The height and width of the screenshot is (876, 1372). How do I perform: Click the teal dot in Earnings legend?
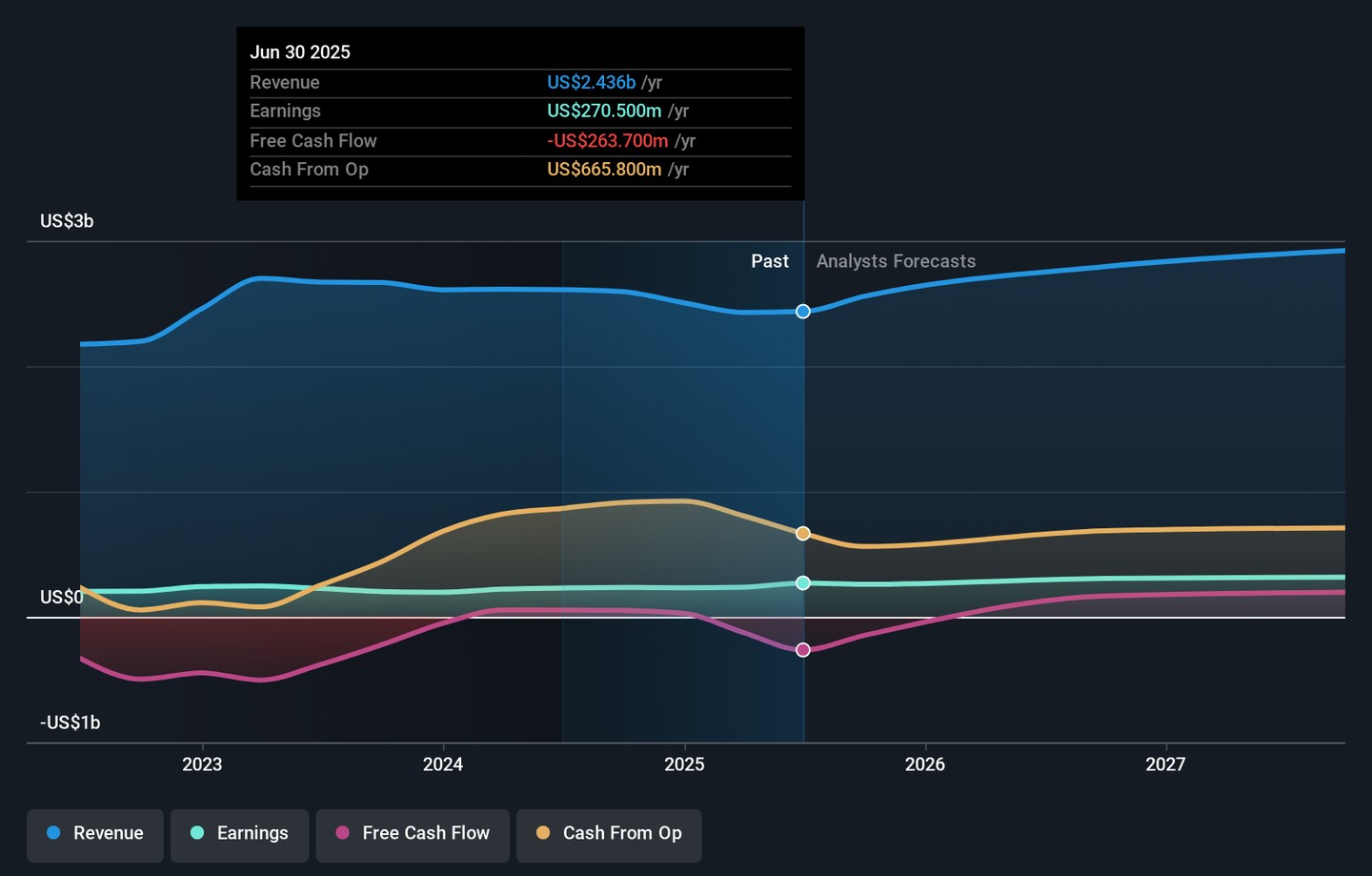coord(197,833)
